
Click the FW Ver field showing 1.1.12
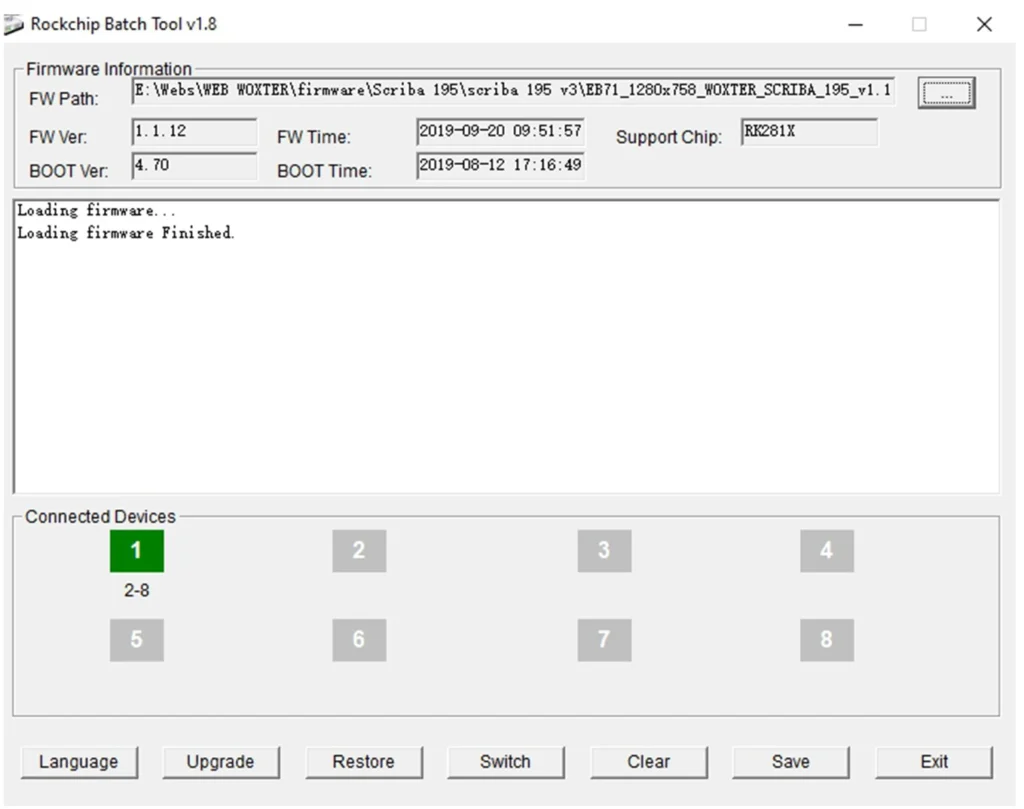tap(195, 132)
